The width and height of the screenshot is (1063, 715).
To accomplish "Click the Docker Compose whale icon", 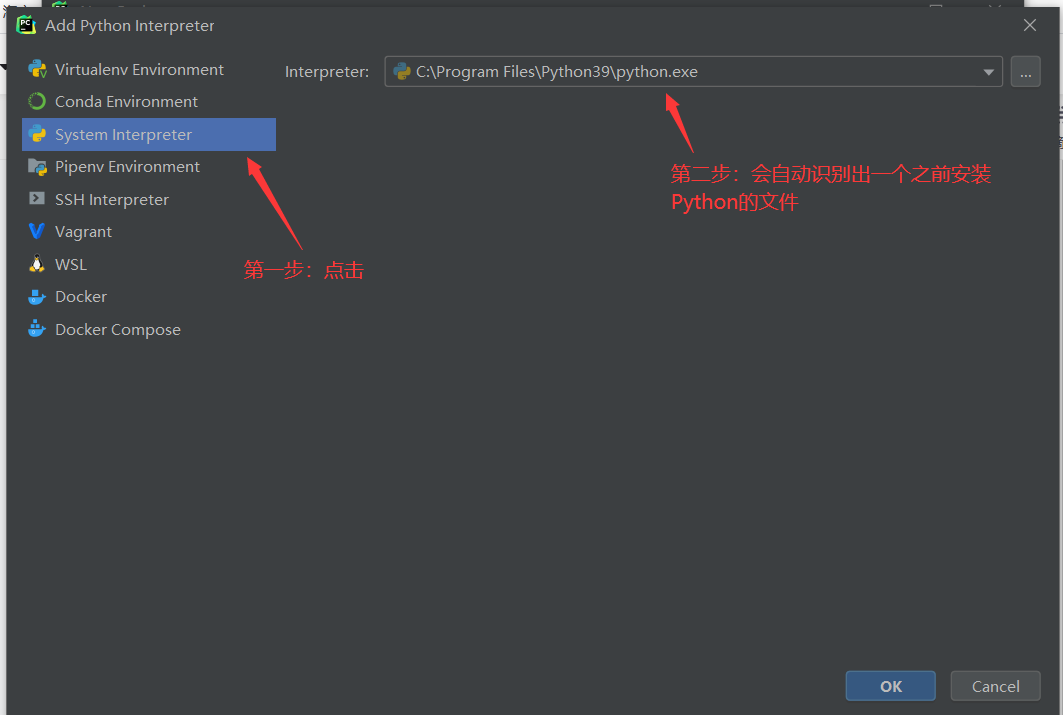I will (37, 329).
